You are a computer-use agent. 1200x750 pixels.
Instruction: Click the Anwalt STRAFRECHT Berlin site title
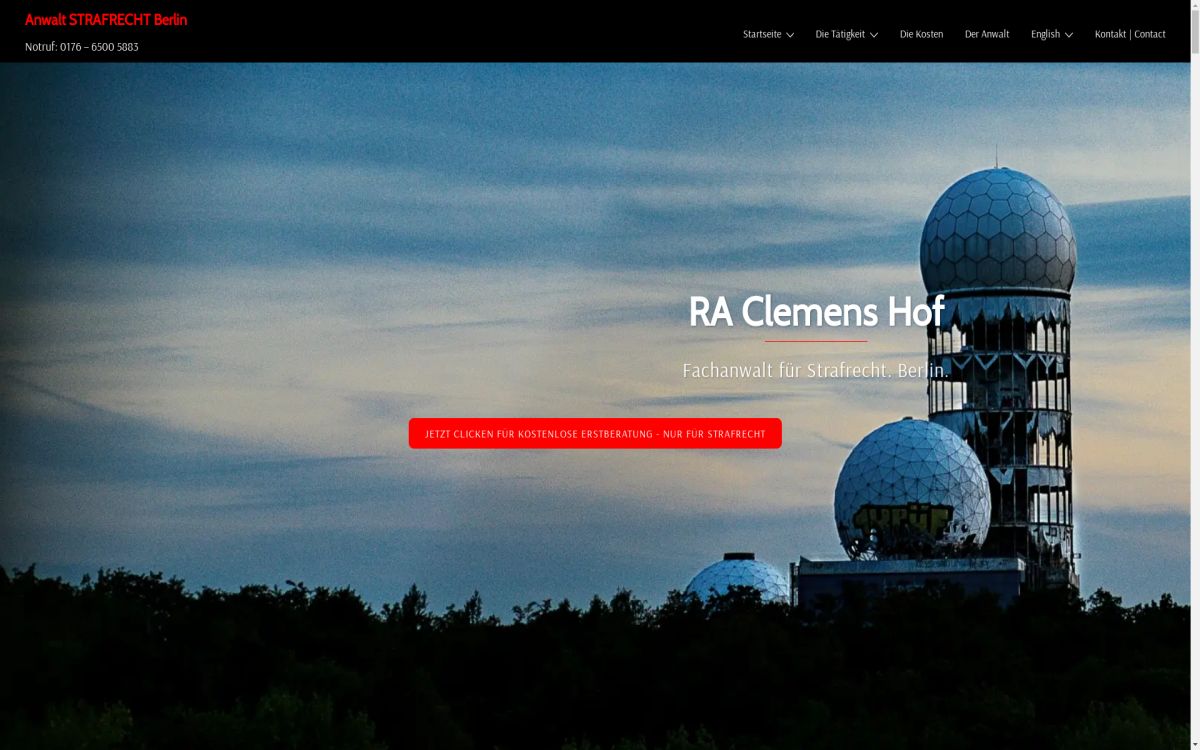pos(106,20)
